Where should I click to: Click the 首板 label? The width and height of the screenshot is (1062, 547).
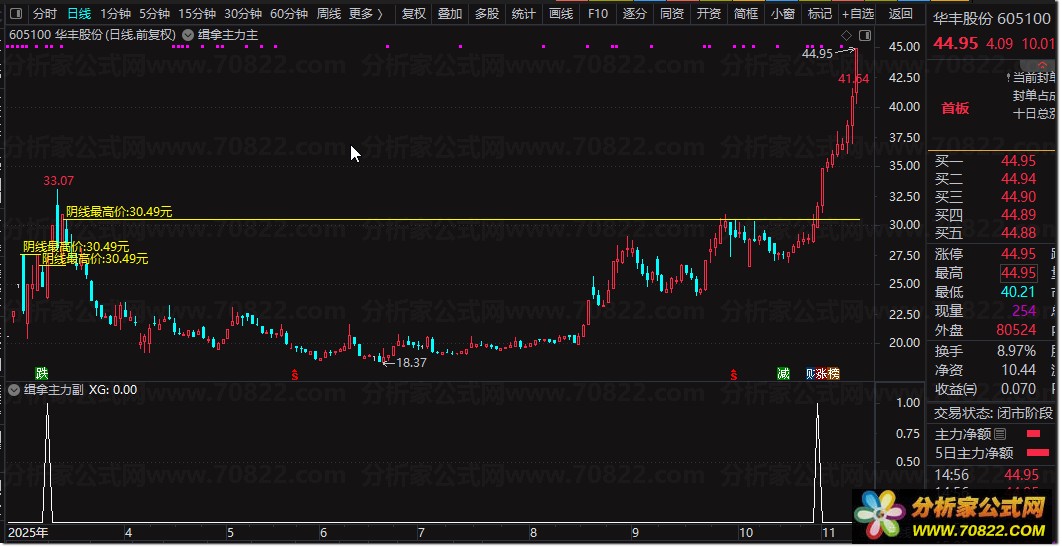click(x=955, y=108)
